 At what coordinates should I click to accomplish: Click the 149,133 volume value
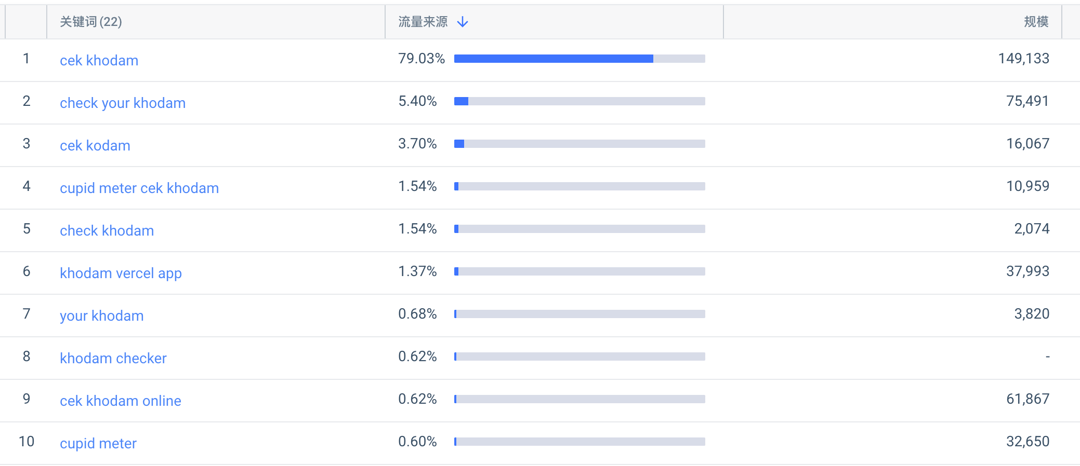pyautogui.click(x=1023, y=59)
